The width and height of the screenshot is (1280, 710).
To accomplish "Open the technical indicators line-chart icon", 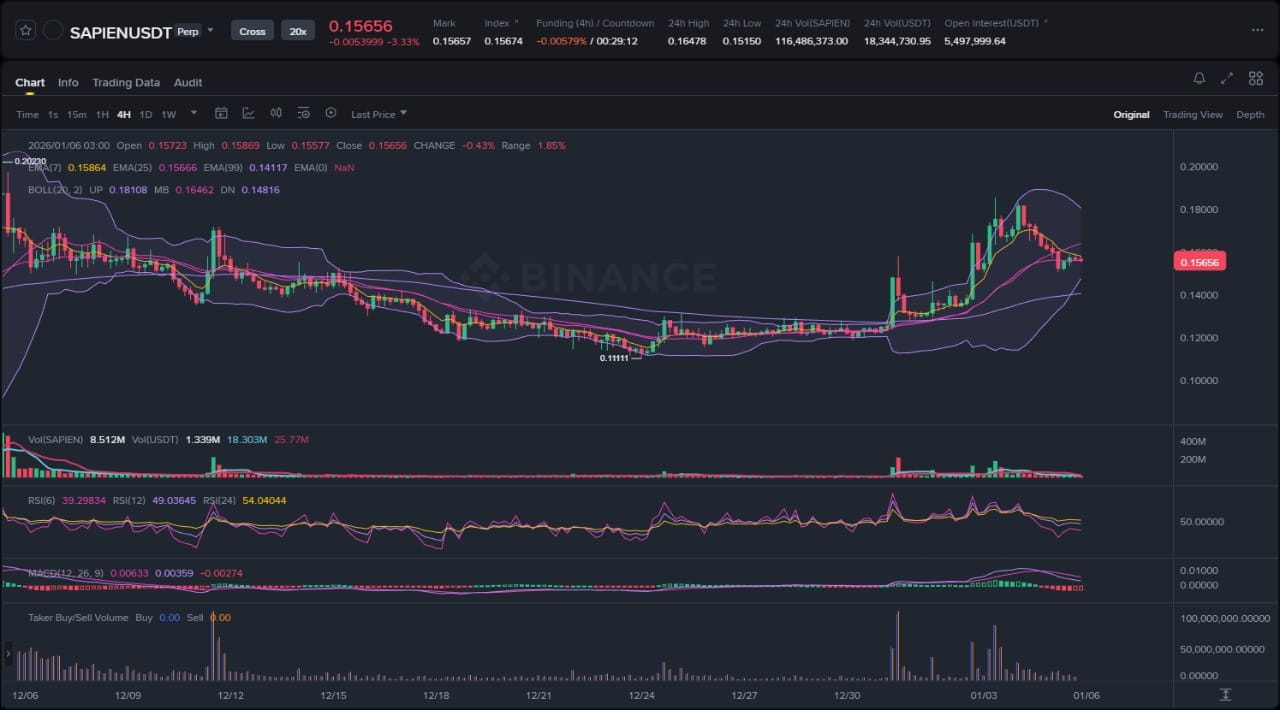I will tap(248, 114).
